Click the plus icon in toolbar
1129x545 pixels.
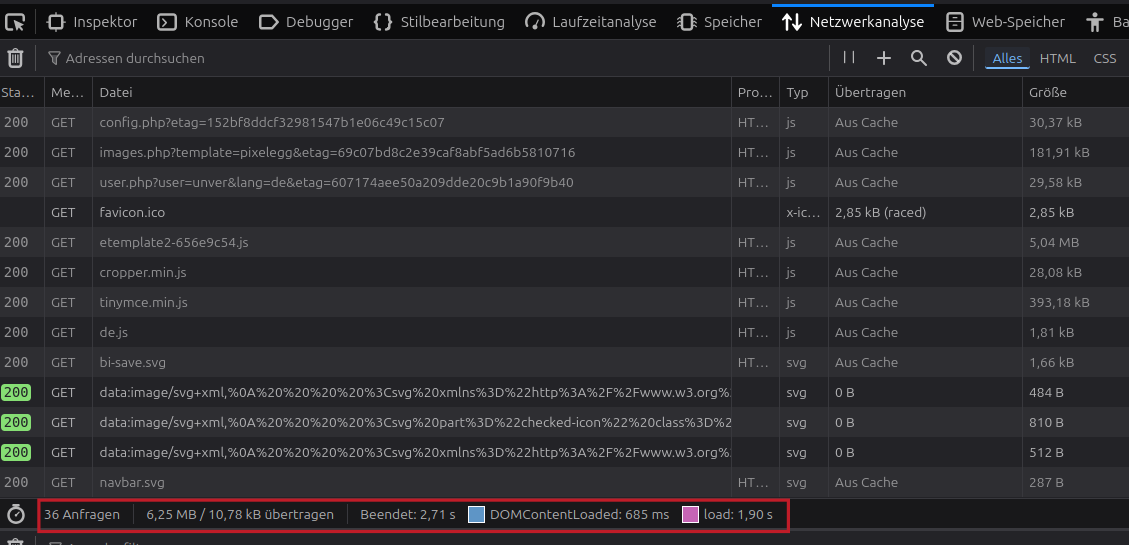[x=884, y=58]
